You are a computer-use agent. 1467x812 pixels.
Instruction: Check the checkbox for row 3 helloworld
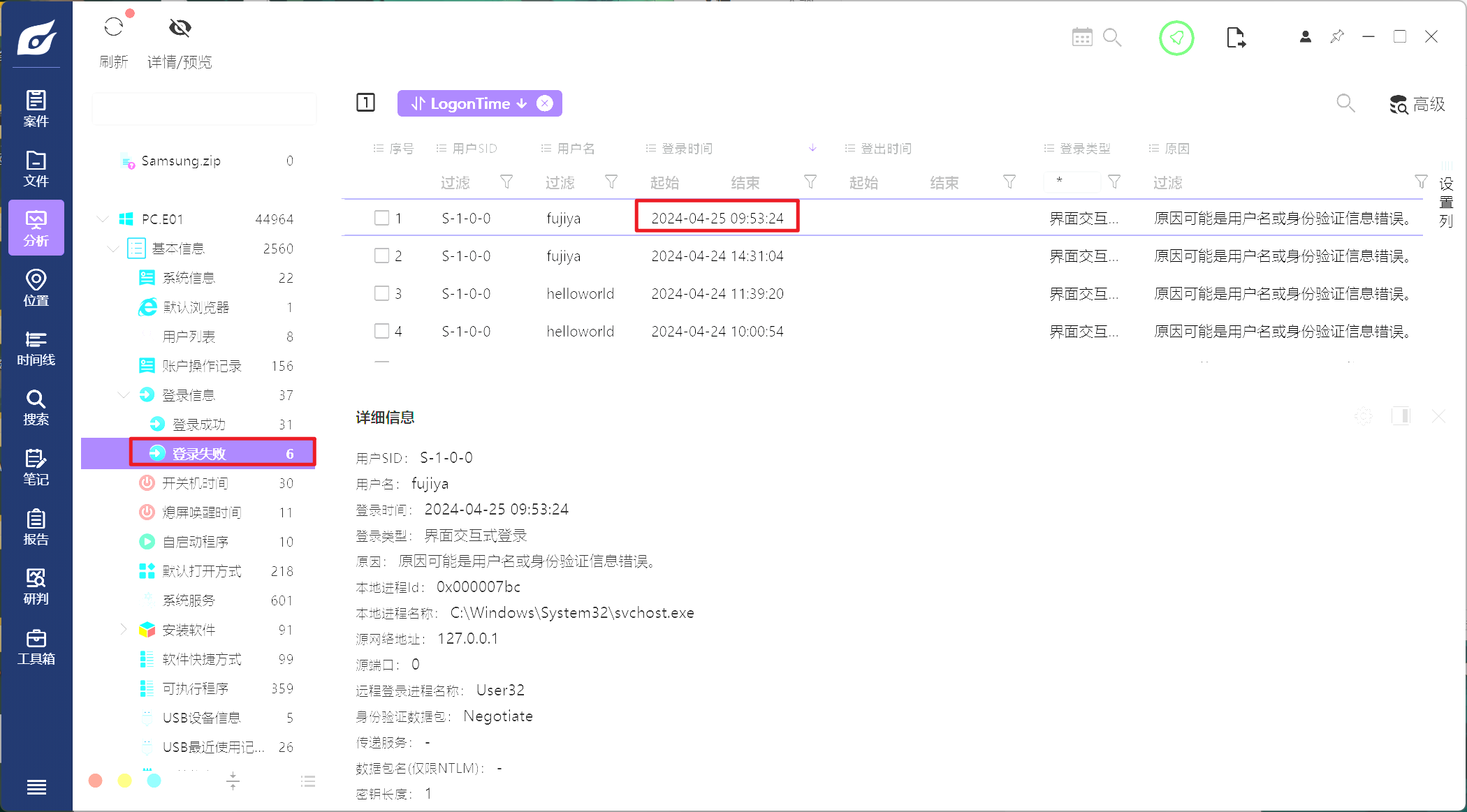[x=381, y=293]
